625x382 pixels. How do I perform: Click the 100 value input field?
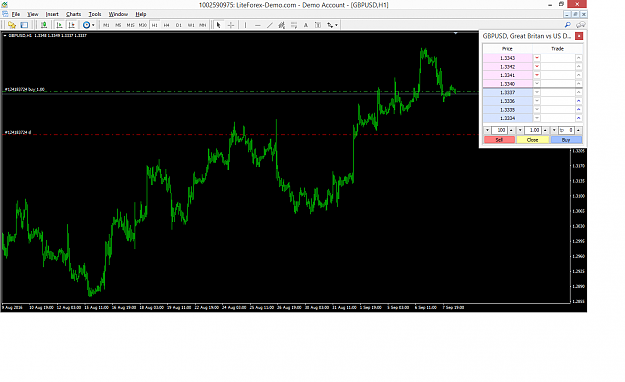pyautogui.click(x=499, y=130)
